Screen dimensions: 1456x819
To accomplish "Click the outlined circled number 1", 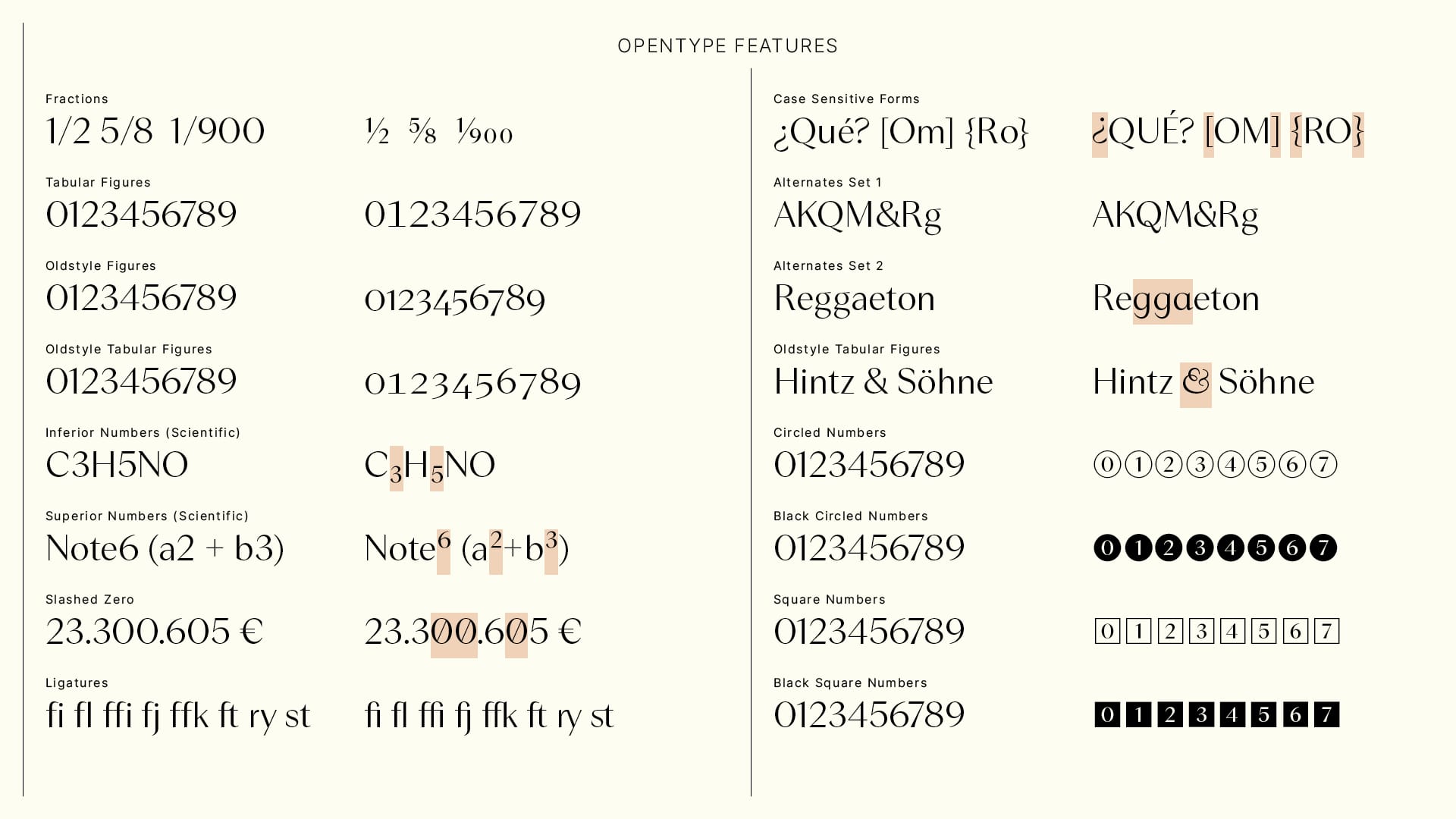I will [1138, 464].
